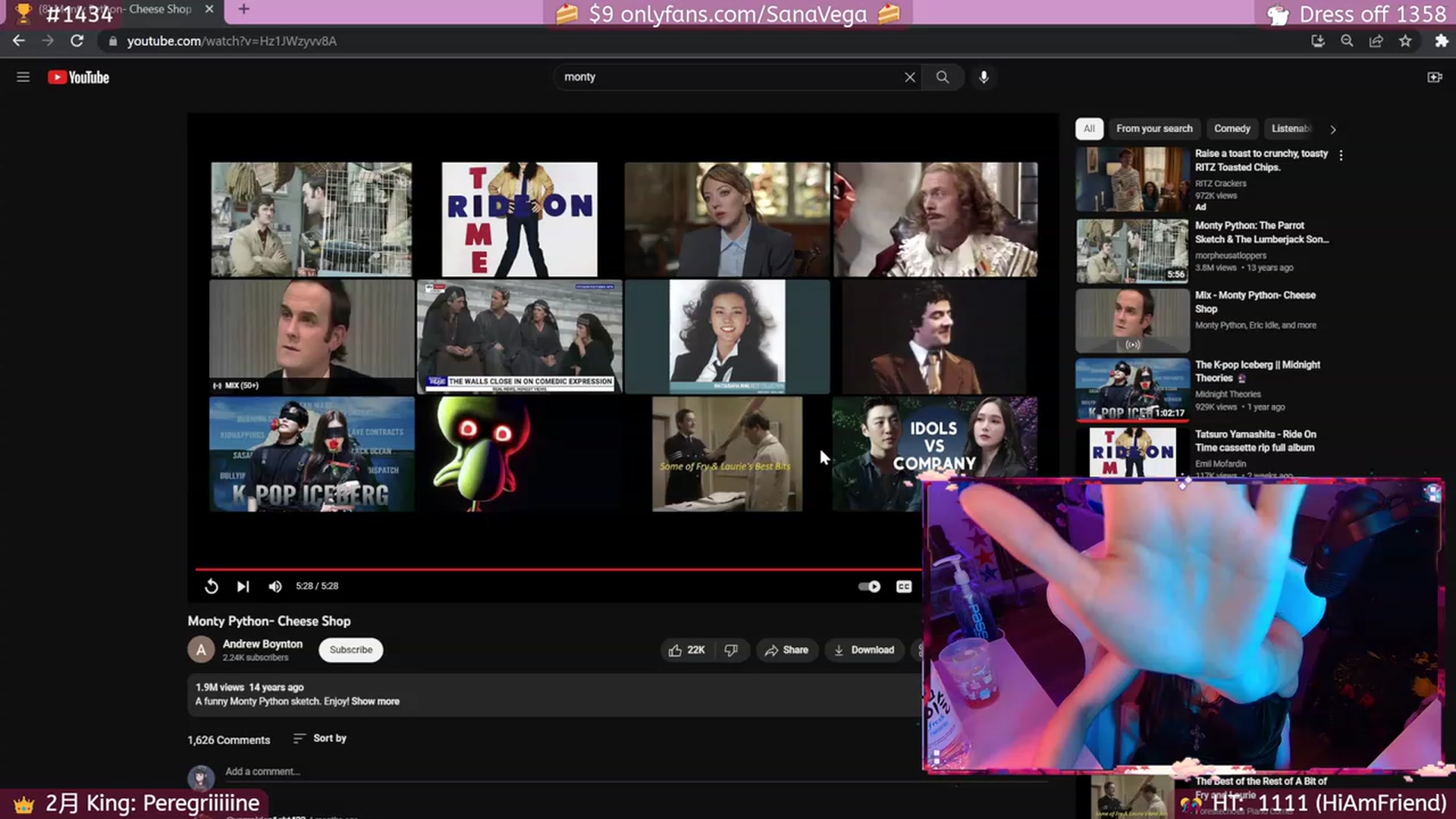Toggle closed captions
Viewport: 1456px width, 819px height.
click(x=904, y=586)
